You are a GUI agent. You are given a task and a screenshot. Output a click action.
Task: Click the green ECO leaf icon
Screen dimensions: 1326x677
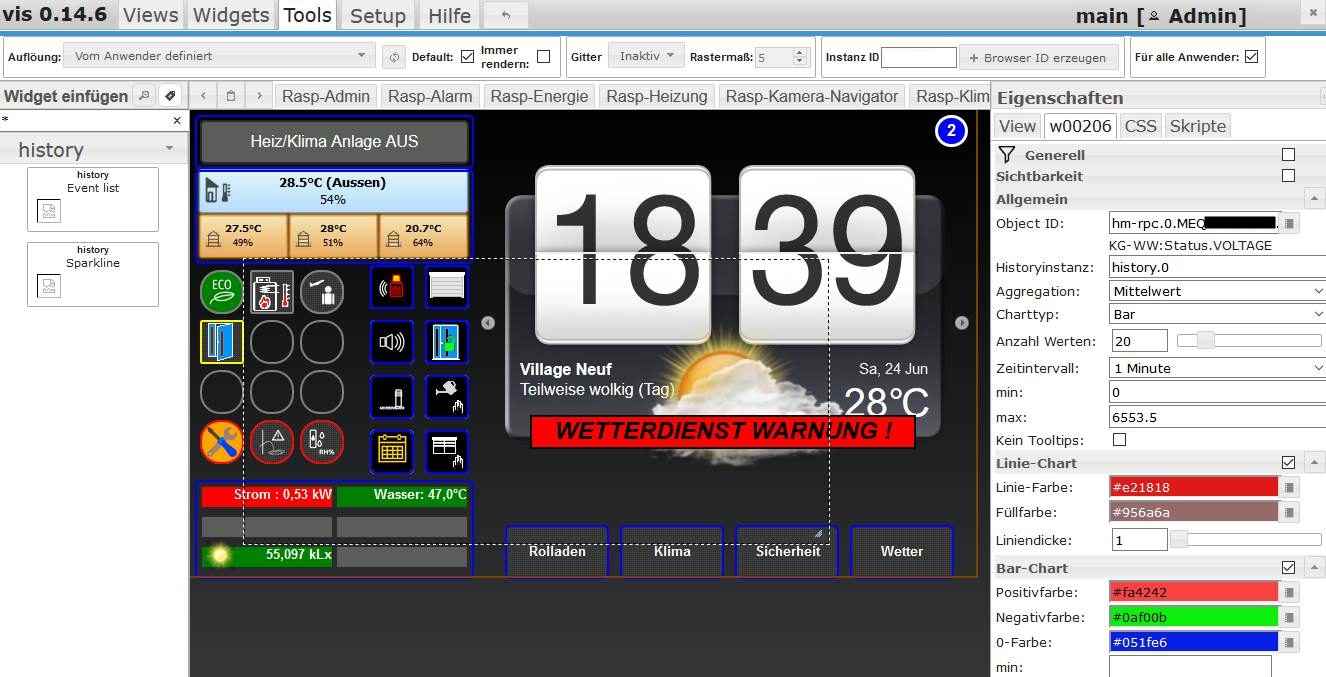(221, 292)
